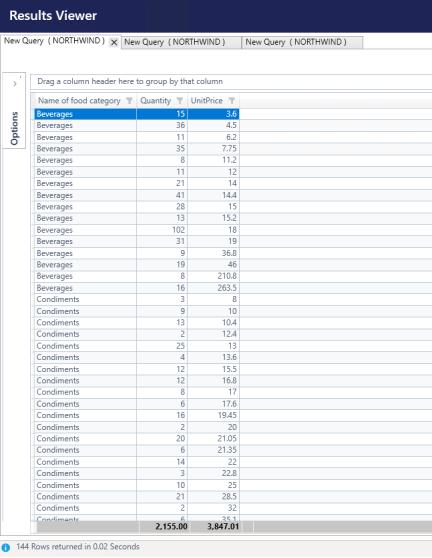This screenshot has width=432, height=558.
Task: Expand the Options side panel chevron
Action: pyautogui.click(x=15, y=84)
